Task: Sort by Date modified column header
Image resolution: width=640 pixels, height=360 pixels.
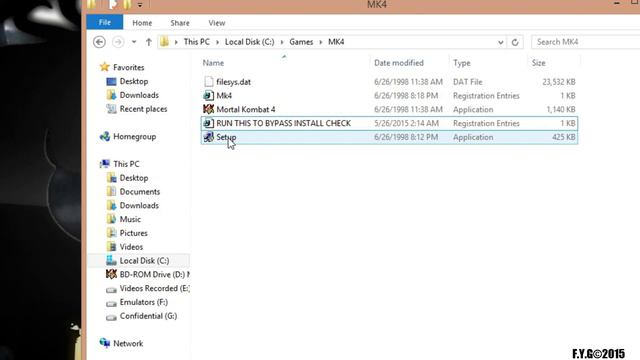Action: [x=399, y=63]
